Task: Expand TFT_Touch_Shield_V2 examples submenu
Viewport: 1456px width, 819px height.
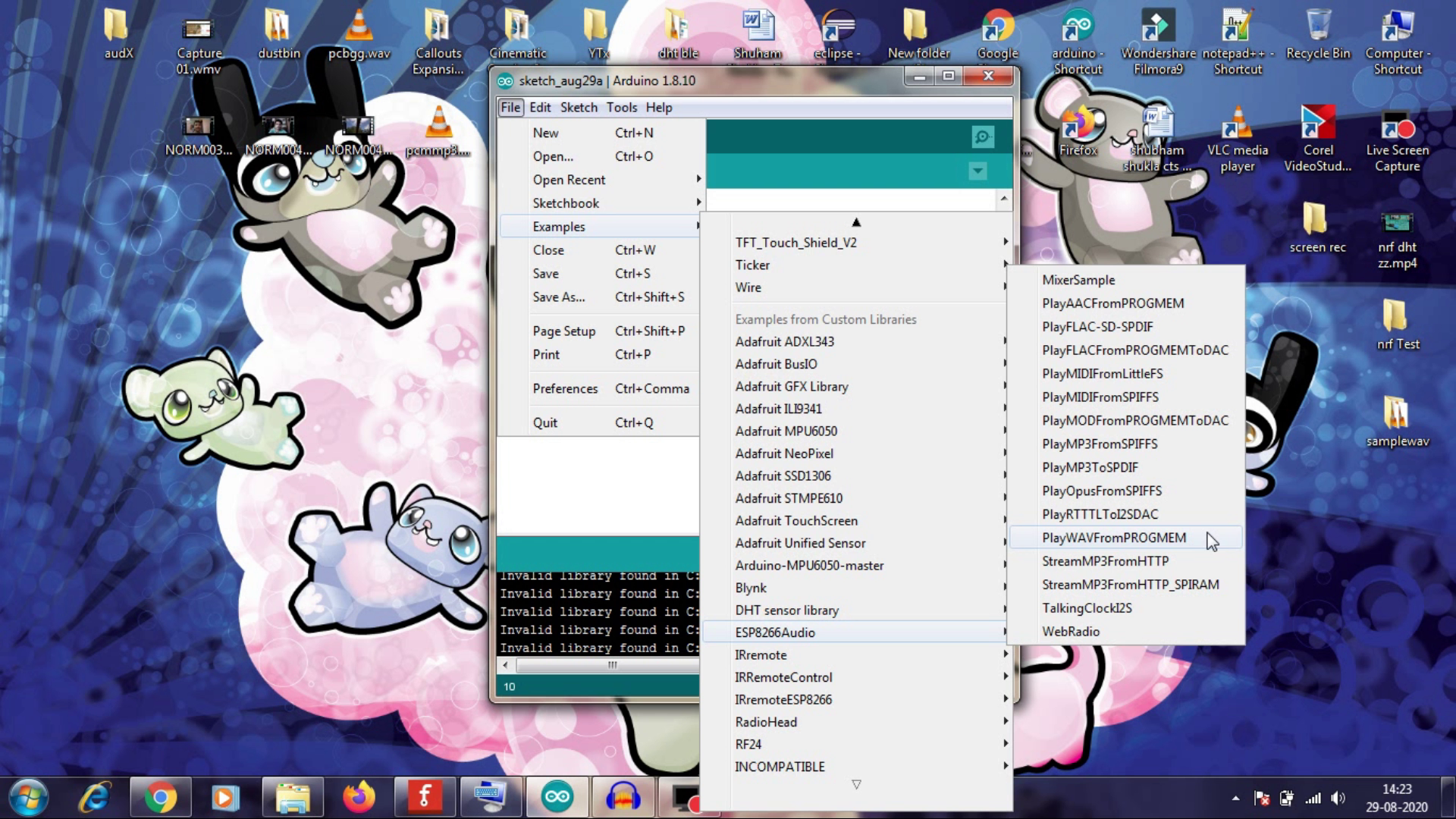Action: [857, 243]
